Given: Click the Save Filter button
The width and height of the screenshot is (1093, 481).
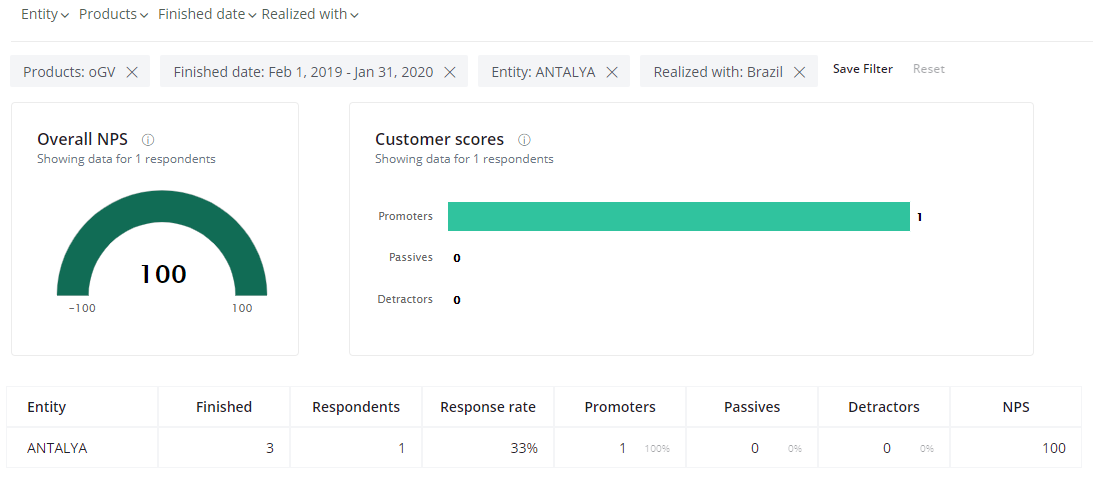Looking at the screenshot, I should point(863,69).
